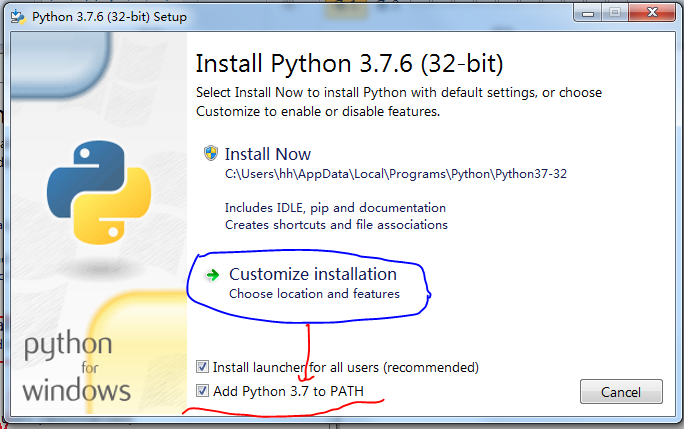This screenshot has width=684, height=429.
Task: Click the UAC shield icon beside Install Now
Action: click(211, 153)
